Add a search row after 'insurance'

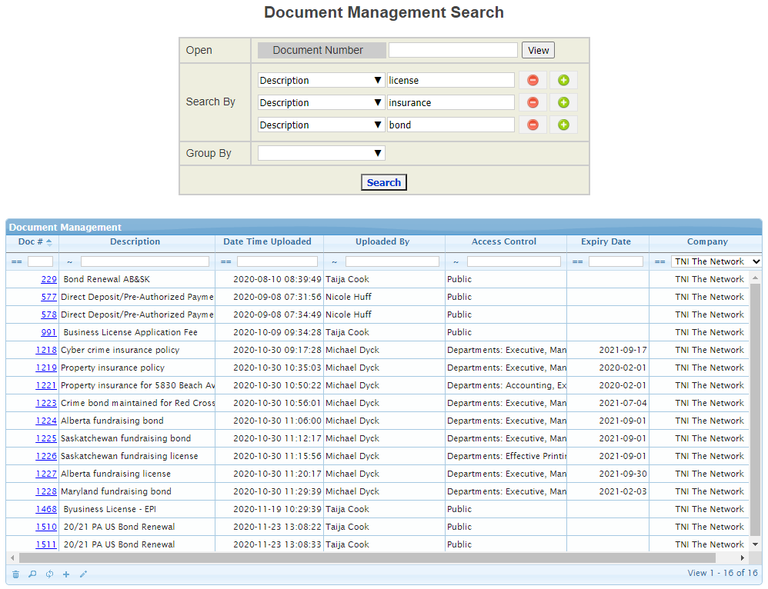[x=563, y=102]
